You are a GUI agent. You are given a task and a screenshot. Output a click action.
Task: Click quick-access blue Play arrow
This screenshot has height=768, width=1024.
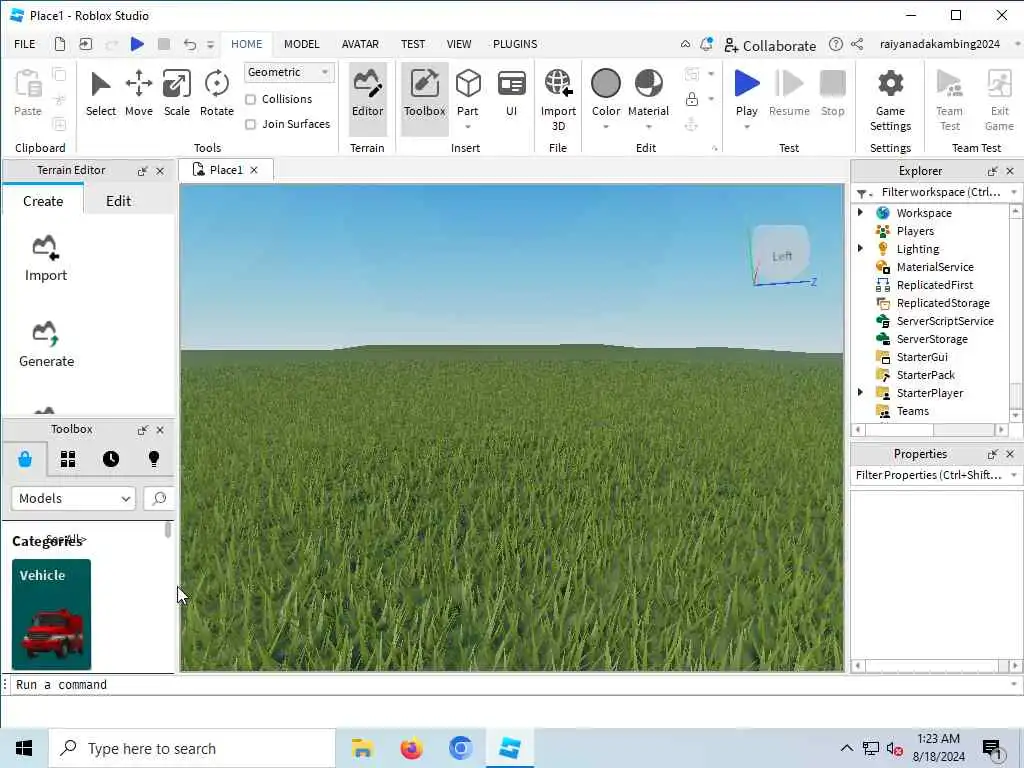137,44
